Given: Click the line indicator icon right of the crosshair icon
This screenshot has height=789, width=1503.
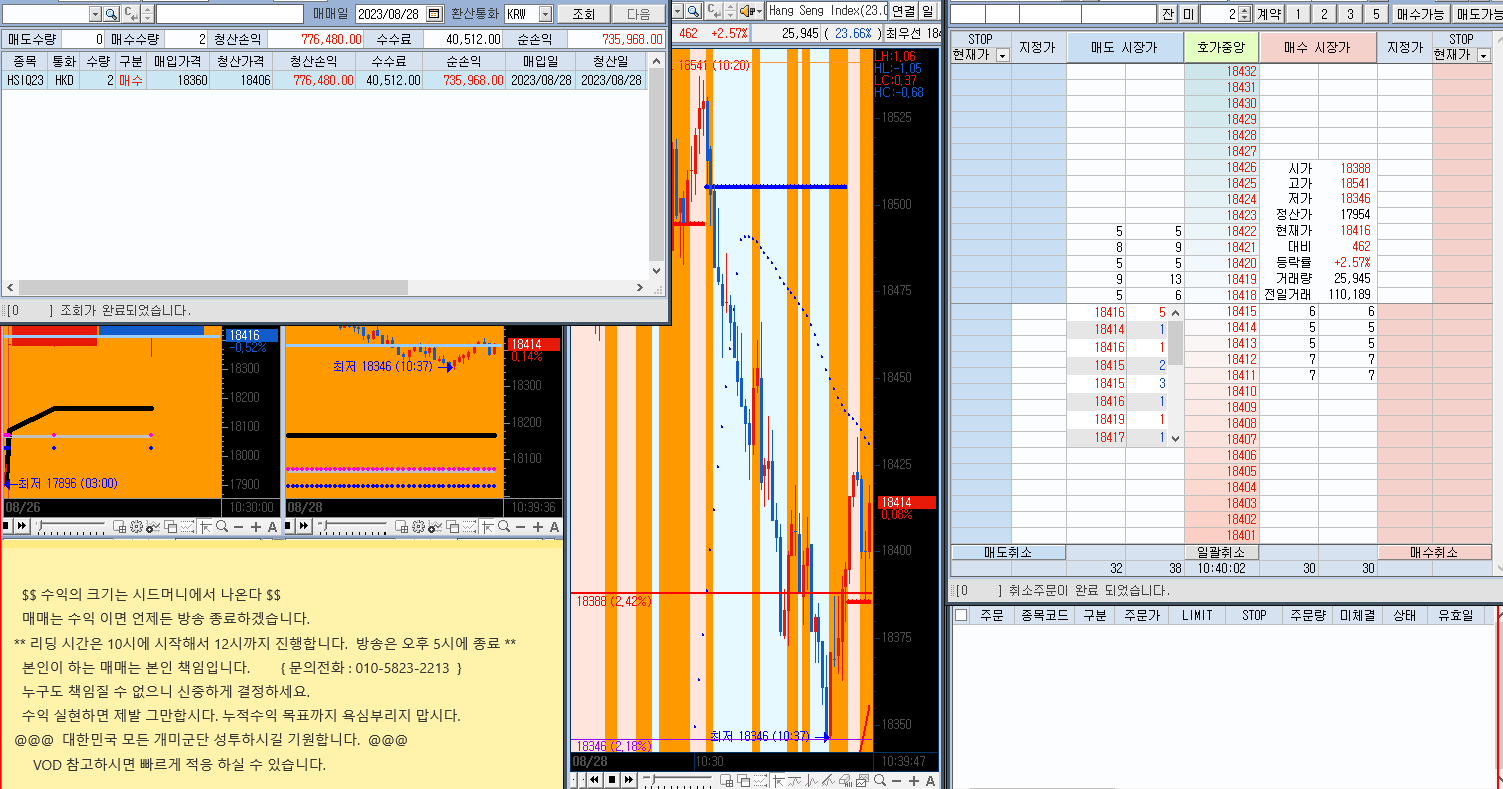Looking at the screenshot, I should click(x=794, y=779).
